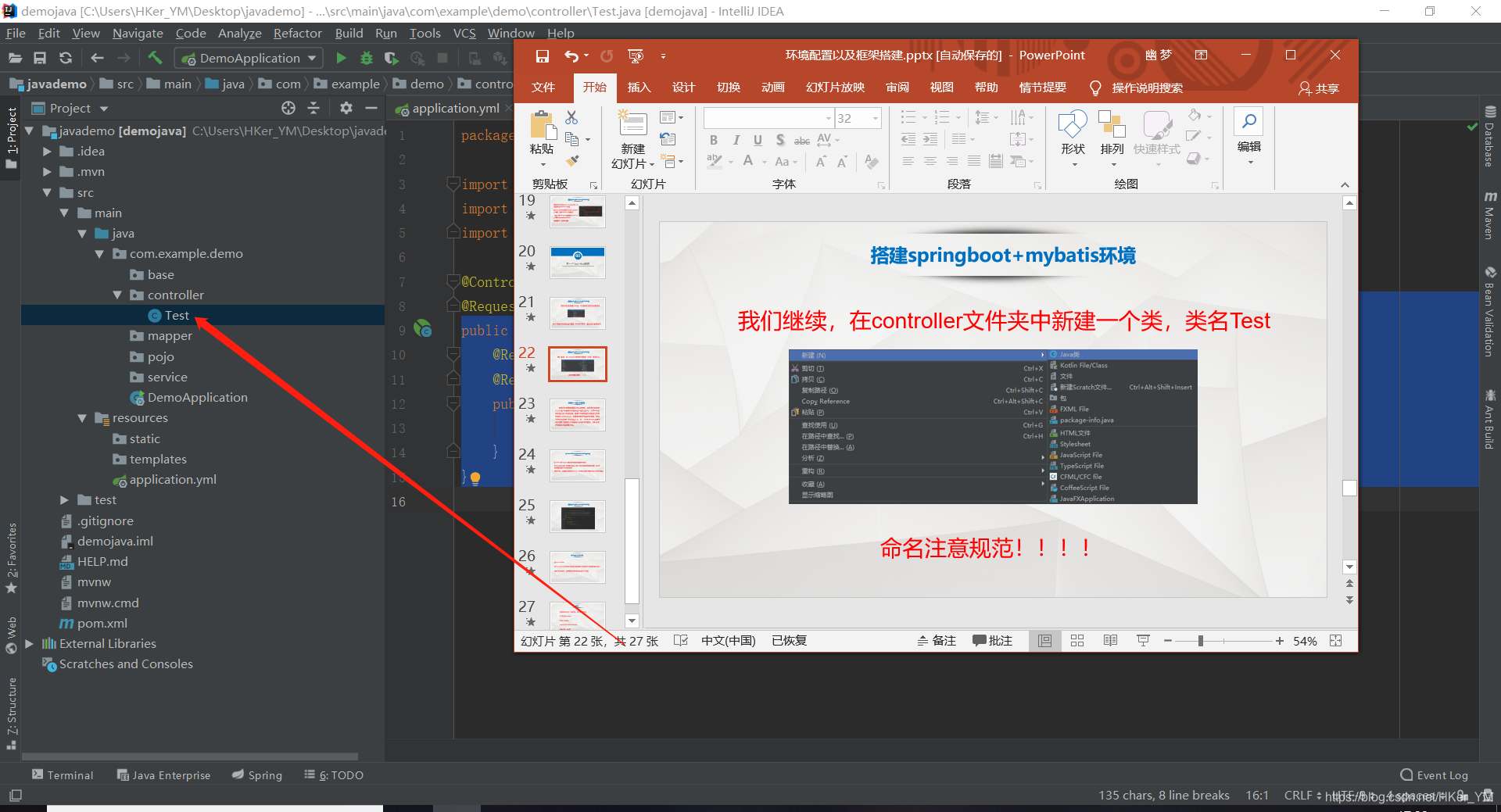Collapse all nodes in the Project panel
1501x812 pixels.
click(x=313, y=108)
